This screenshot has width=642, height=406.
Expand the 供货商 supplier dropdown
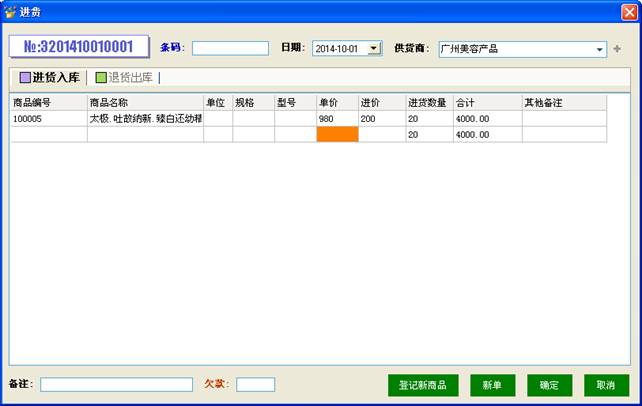tap(600, 49)
